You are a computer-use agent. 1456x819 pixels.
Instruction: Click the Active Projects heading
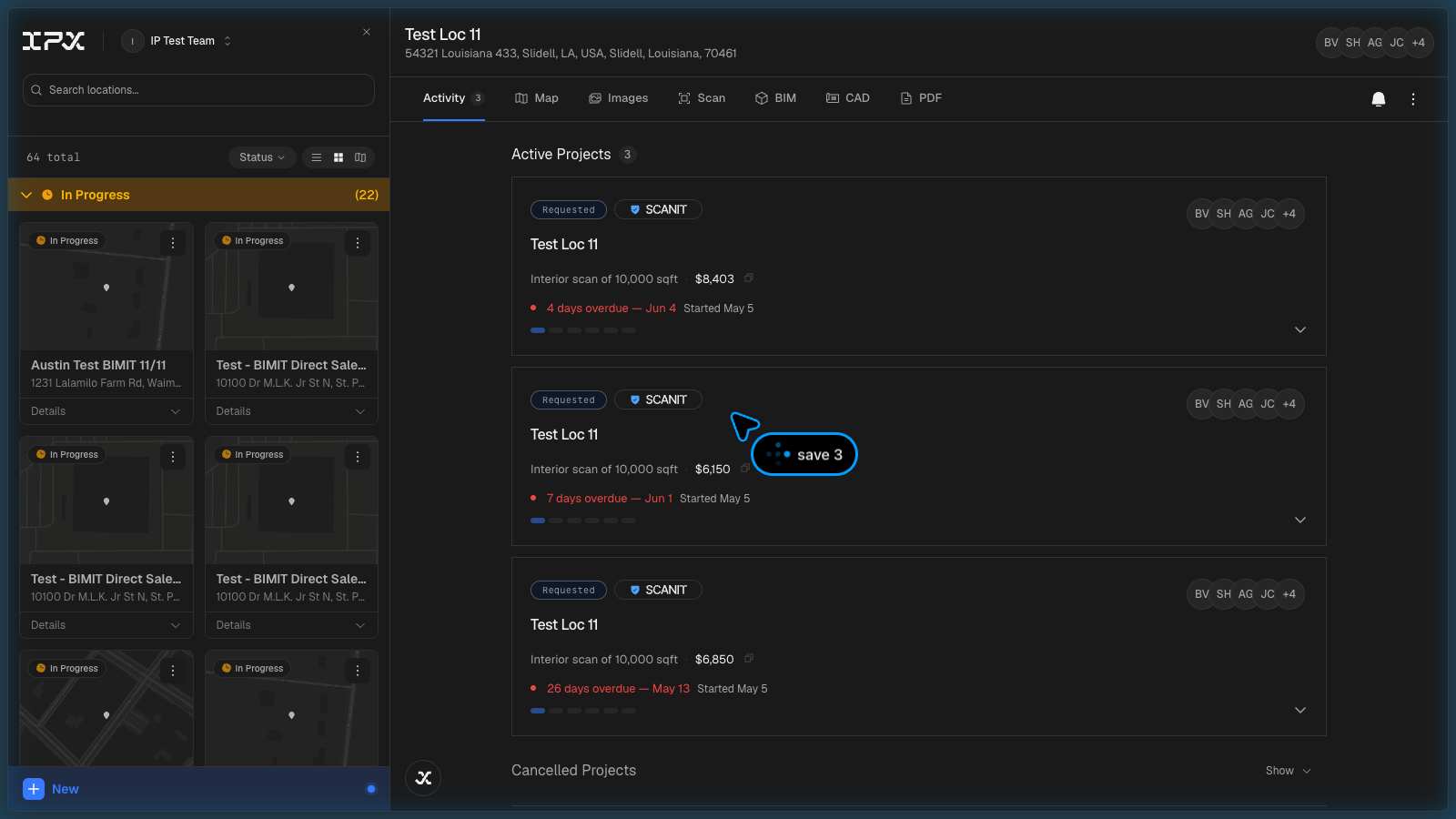pos(561,155)
